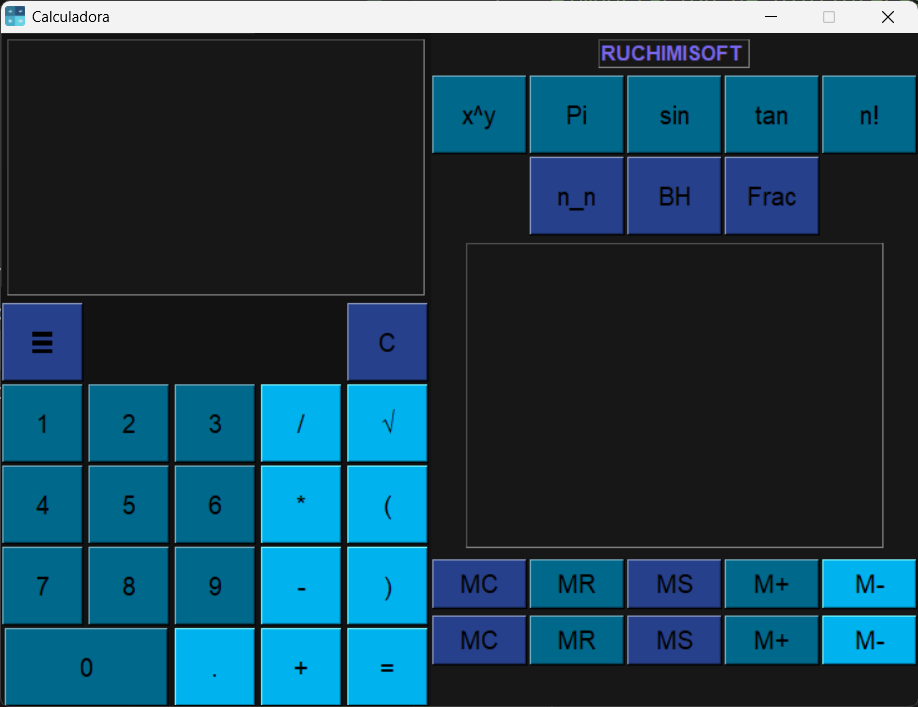Click the equals key
918x707 pixels.
pos(387,667)
